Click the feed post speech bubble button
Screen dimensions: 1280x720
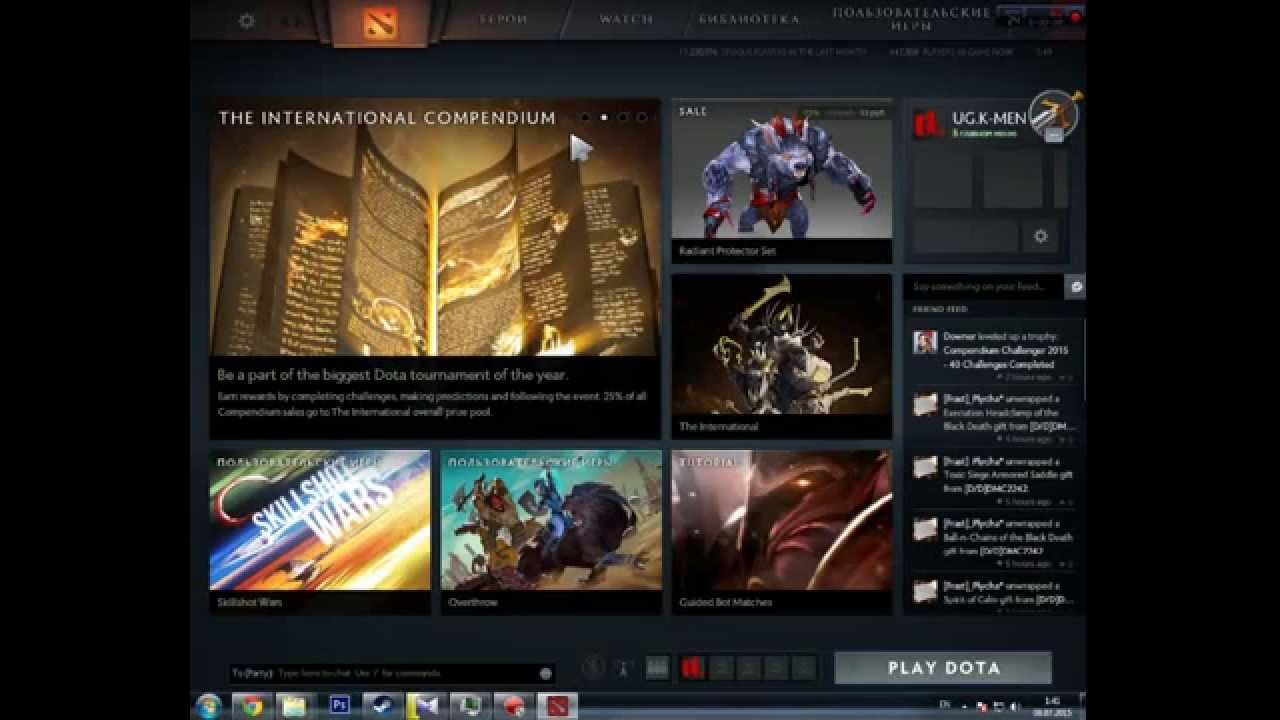1076,286
